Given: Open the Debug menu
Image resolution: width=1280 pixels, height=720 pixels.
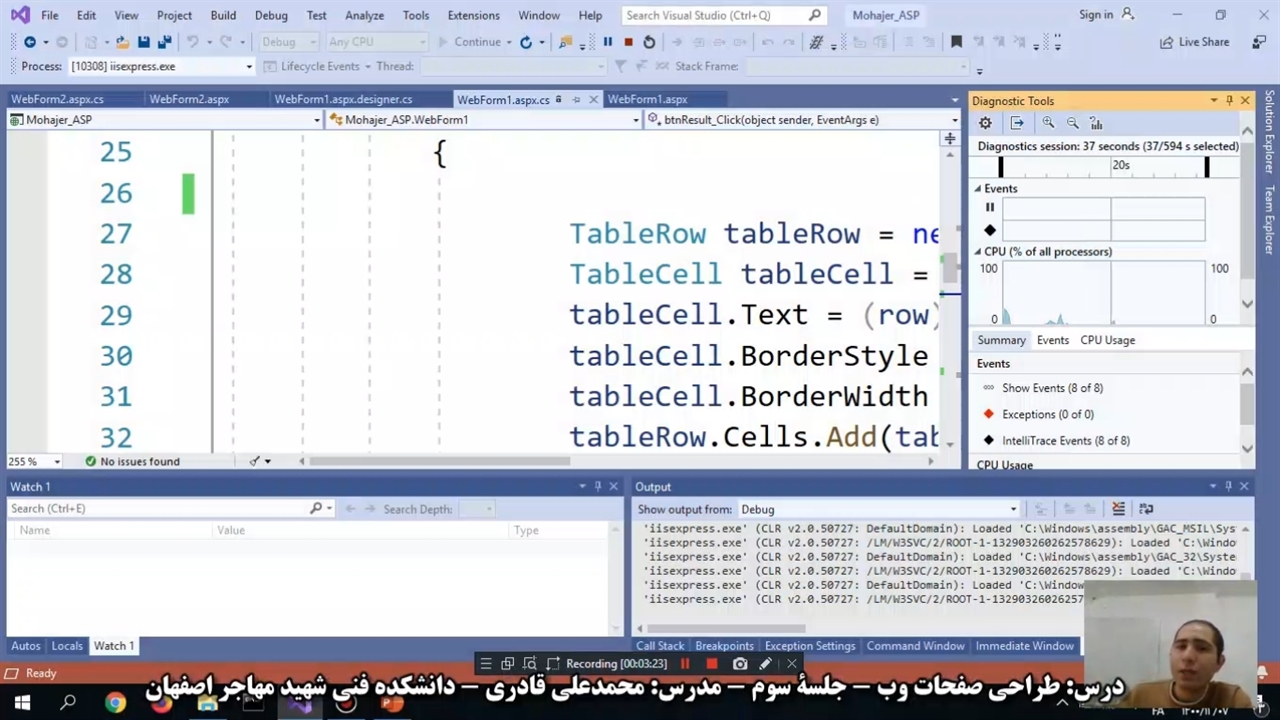Looking at the screenshot, I should 270,15.
